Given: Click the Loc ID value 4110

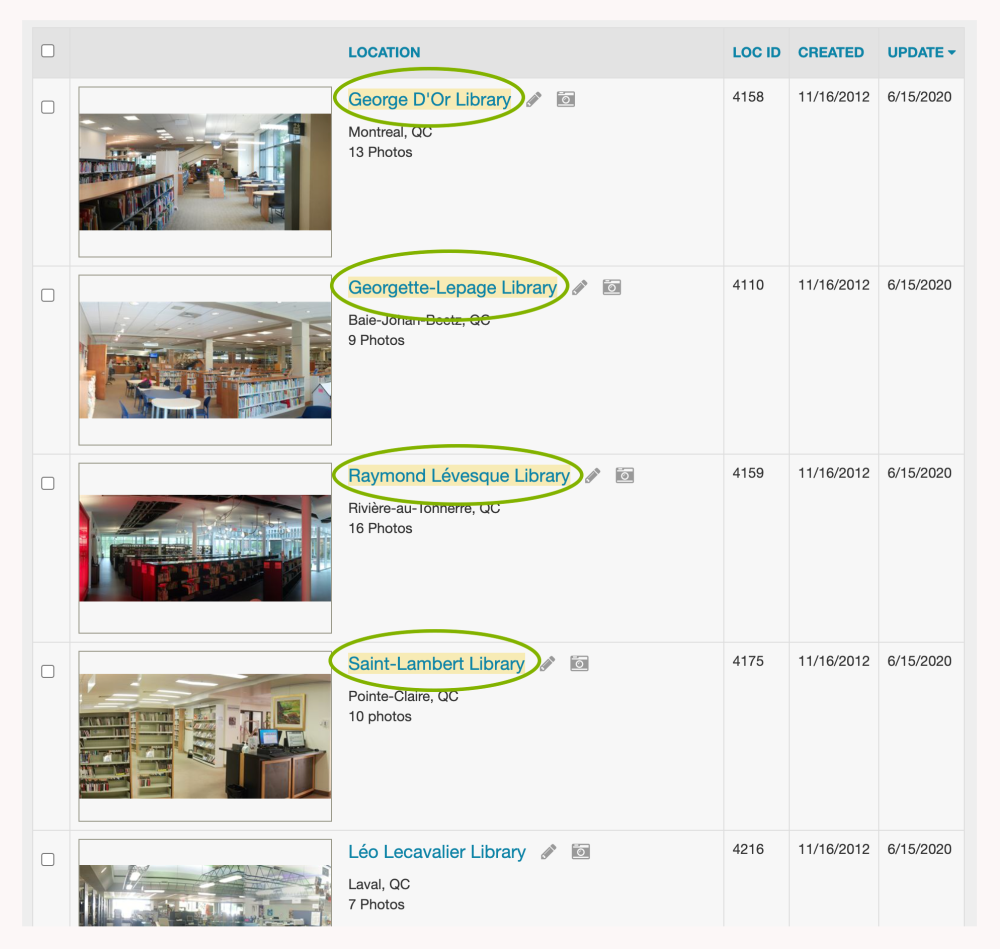Looking at the screenshot, I should point(747,285).
